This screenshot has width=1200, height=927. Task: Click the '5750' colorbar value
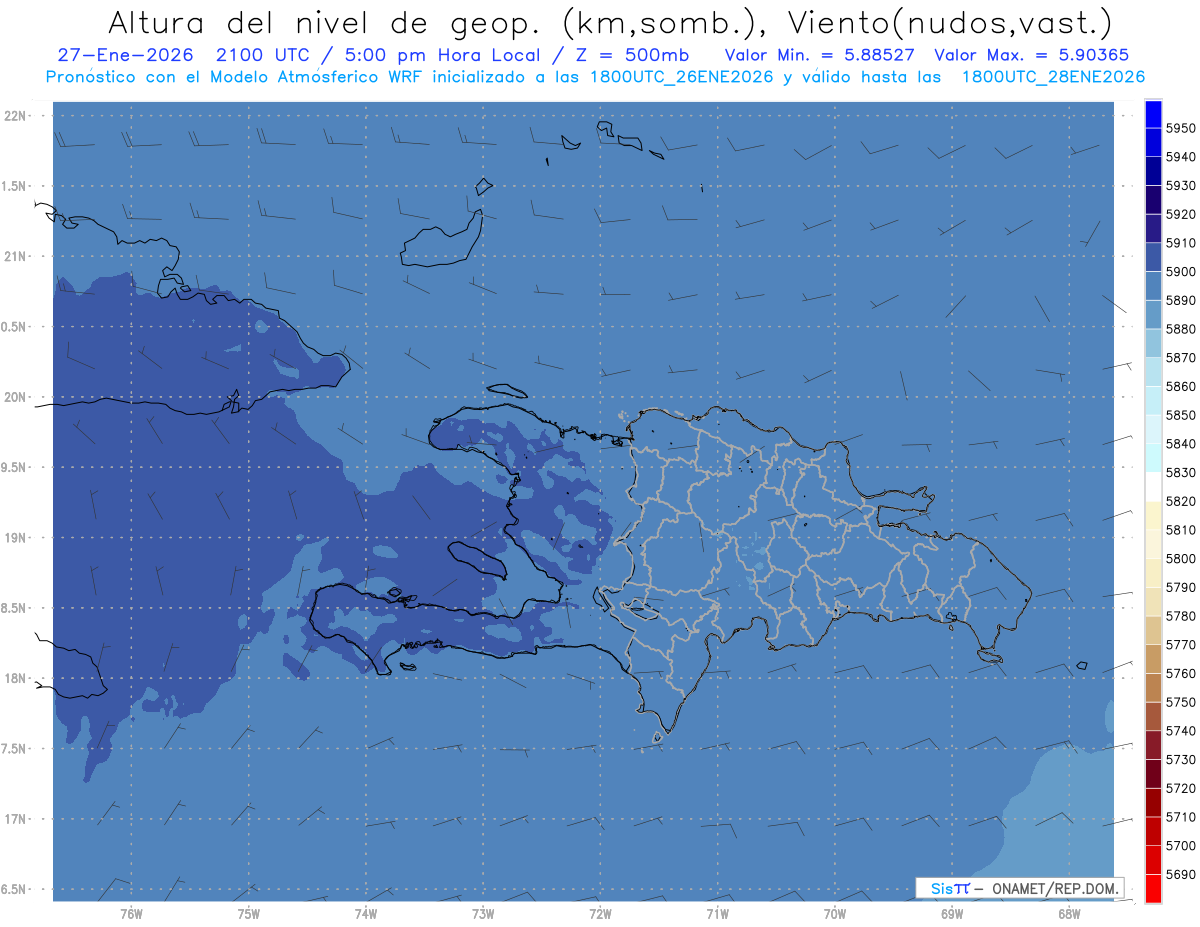pos(1181,702)
